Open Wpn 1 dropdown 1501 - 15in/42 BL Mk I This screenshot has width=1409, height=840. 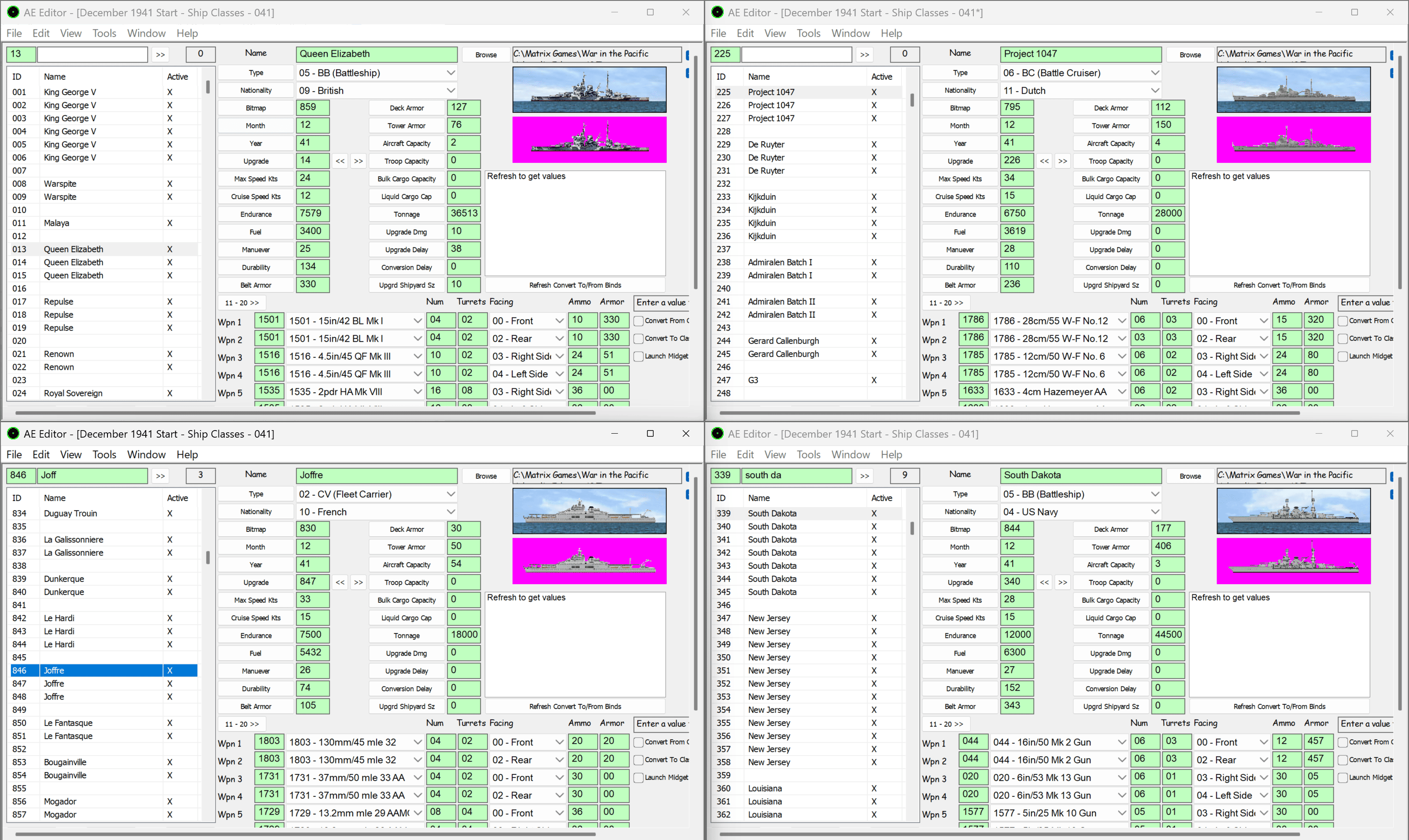(x=355, y=321)
